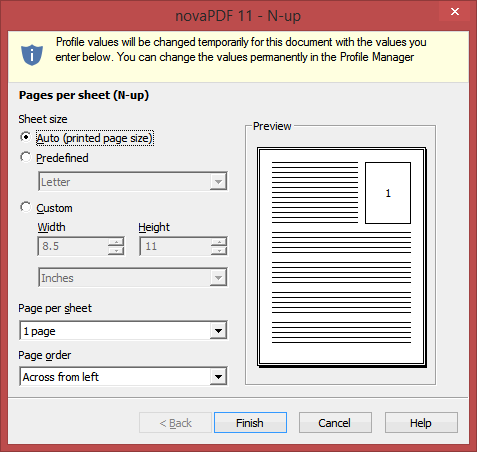Decrease Width with the down spinner arrow
Viewport: 477px width, 452px height.
coord(116,251)
